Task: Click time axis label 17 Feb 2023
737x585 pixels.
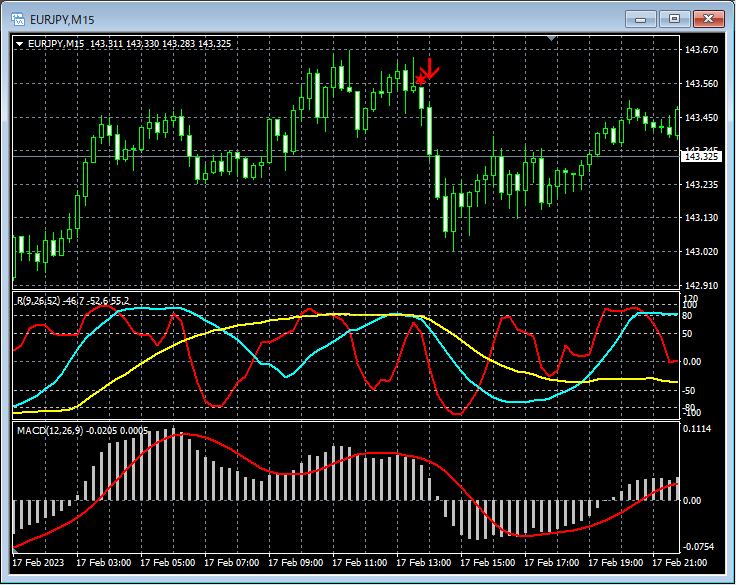Action: [38, 562]
